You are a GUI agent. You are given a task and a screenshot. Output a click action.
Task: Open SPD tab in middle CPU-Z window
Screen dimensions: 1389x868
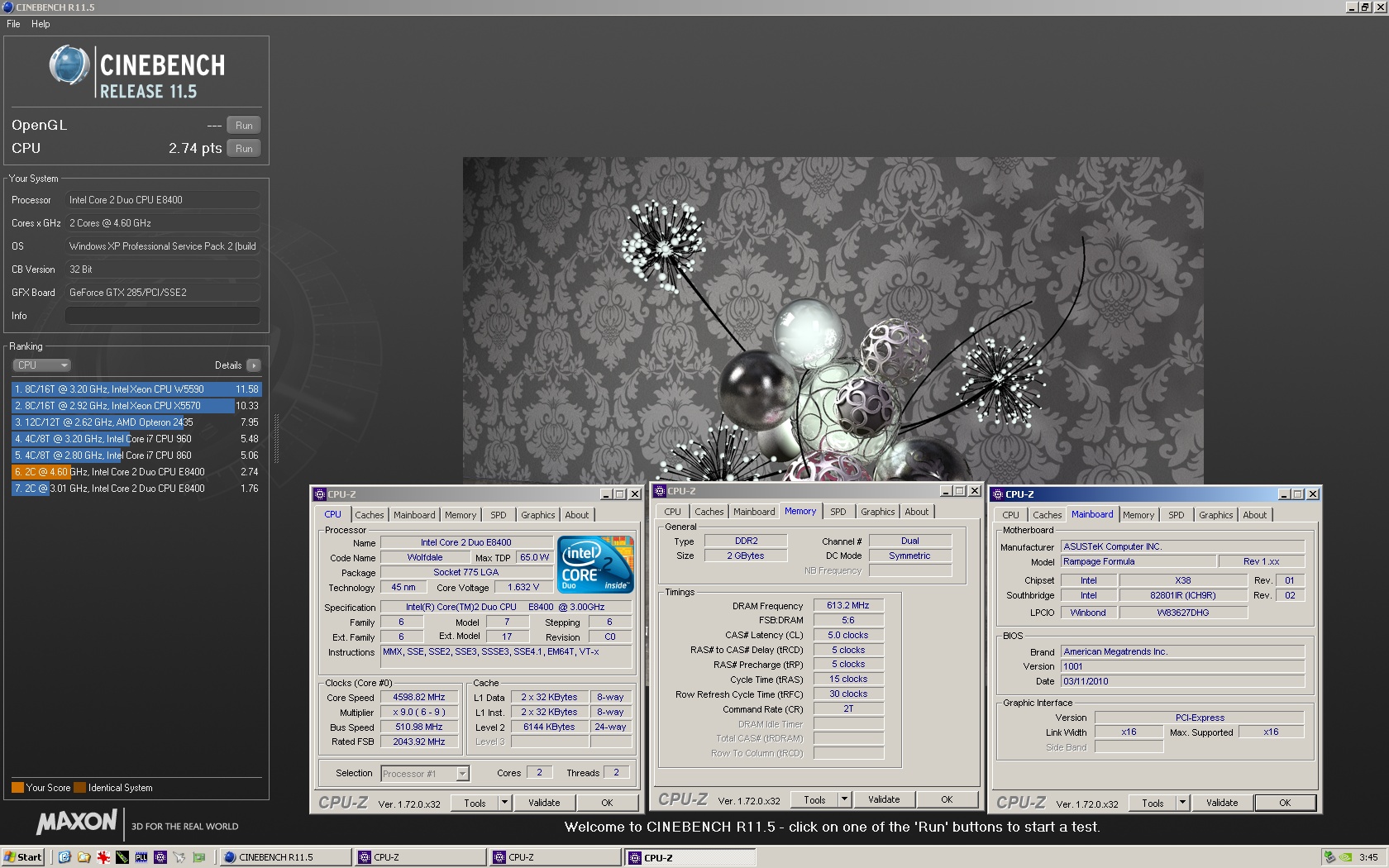[x=838, y=512]
